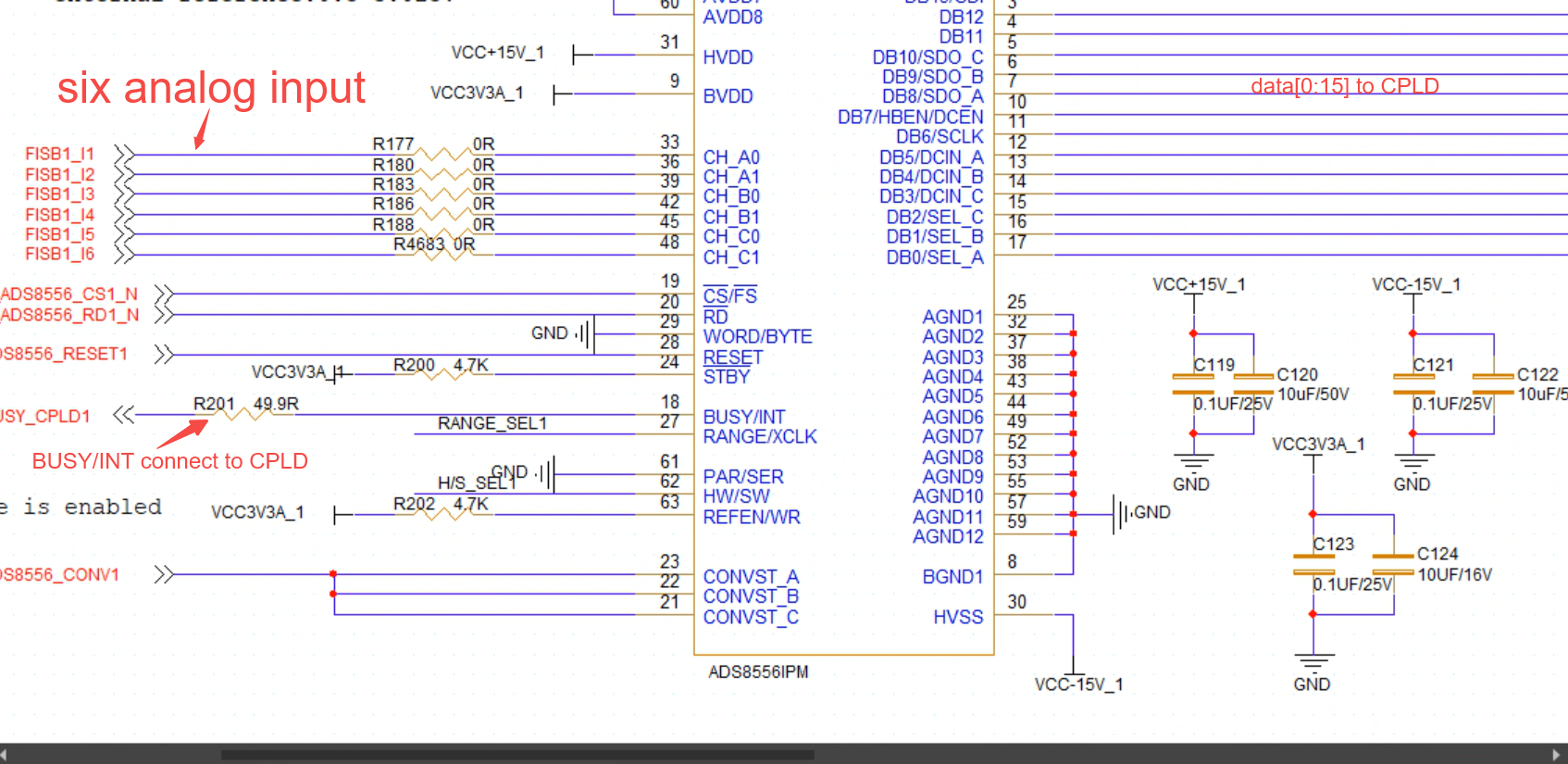Image resolution: width=1568 pixels, height=764 pixels.
Task: Select the FISB1_I3 port label
Action: [x=60, y=194]
